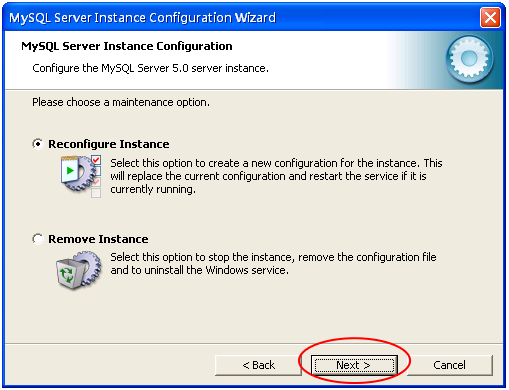Click the MySQL Server Instance Configuration heading

pos(127,46)
